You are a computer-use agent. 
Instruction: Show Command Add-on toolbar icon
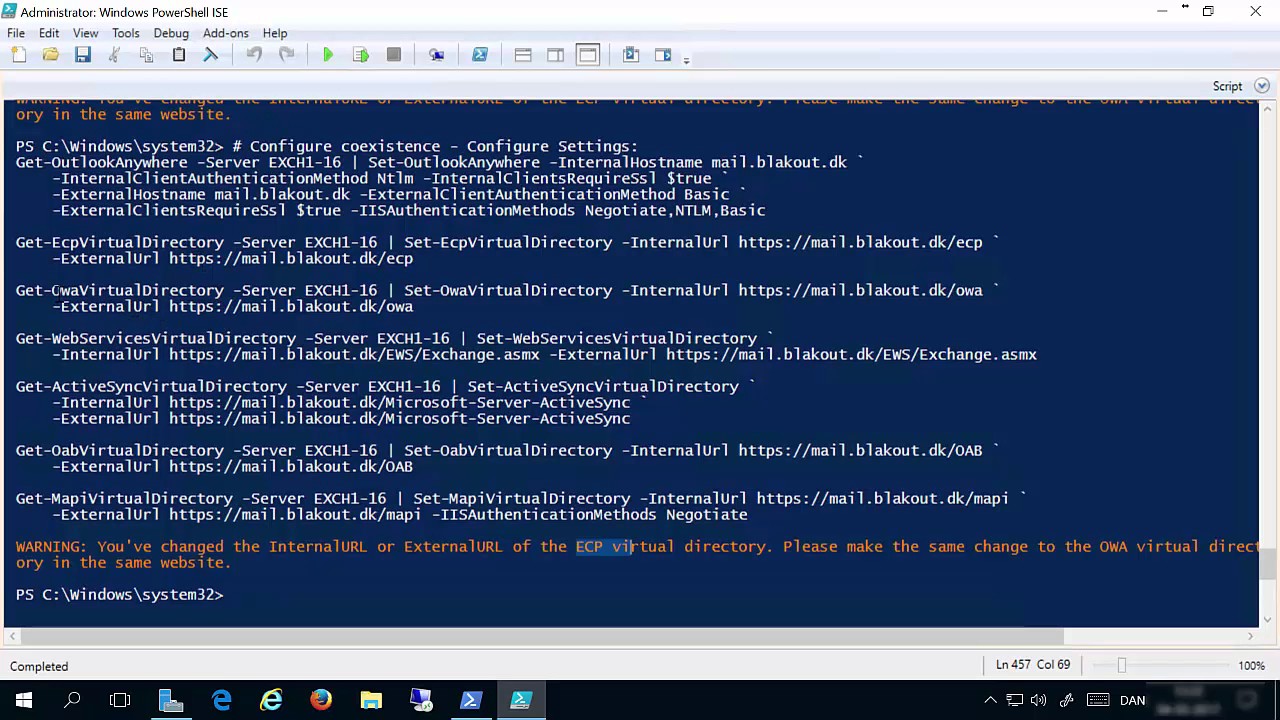coord(663,55)
